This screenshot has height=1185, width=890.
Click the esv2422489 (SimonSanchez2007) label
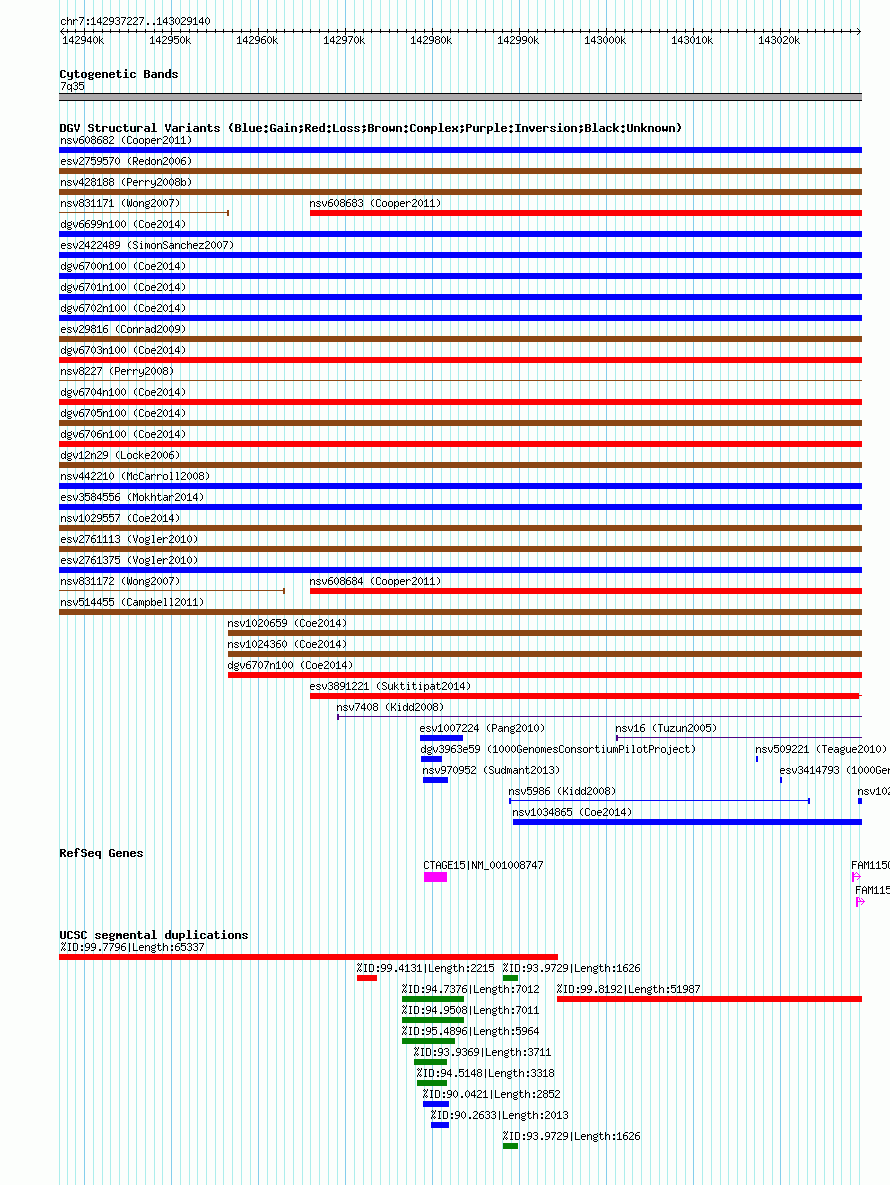[x=147, y=246]
